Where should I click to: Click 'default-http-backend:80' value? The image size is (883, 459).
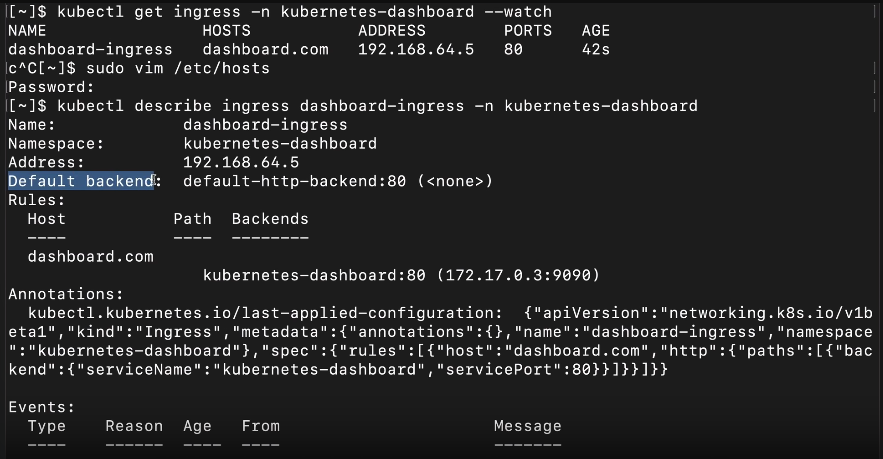click(x=295, y=181)
